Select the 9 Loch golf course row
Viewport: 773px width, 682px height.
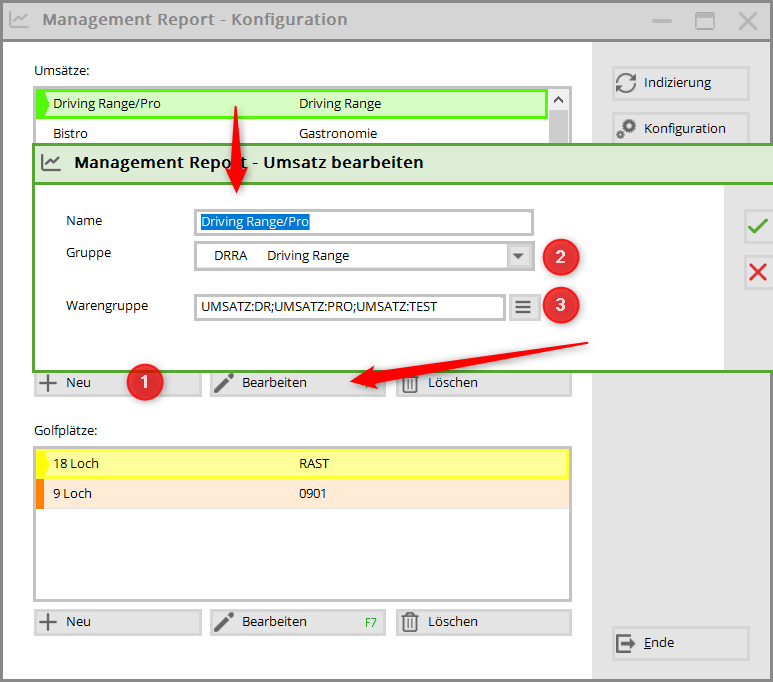click(x=302, y=494)
